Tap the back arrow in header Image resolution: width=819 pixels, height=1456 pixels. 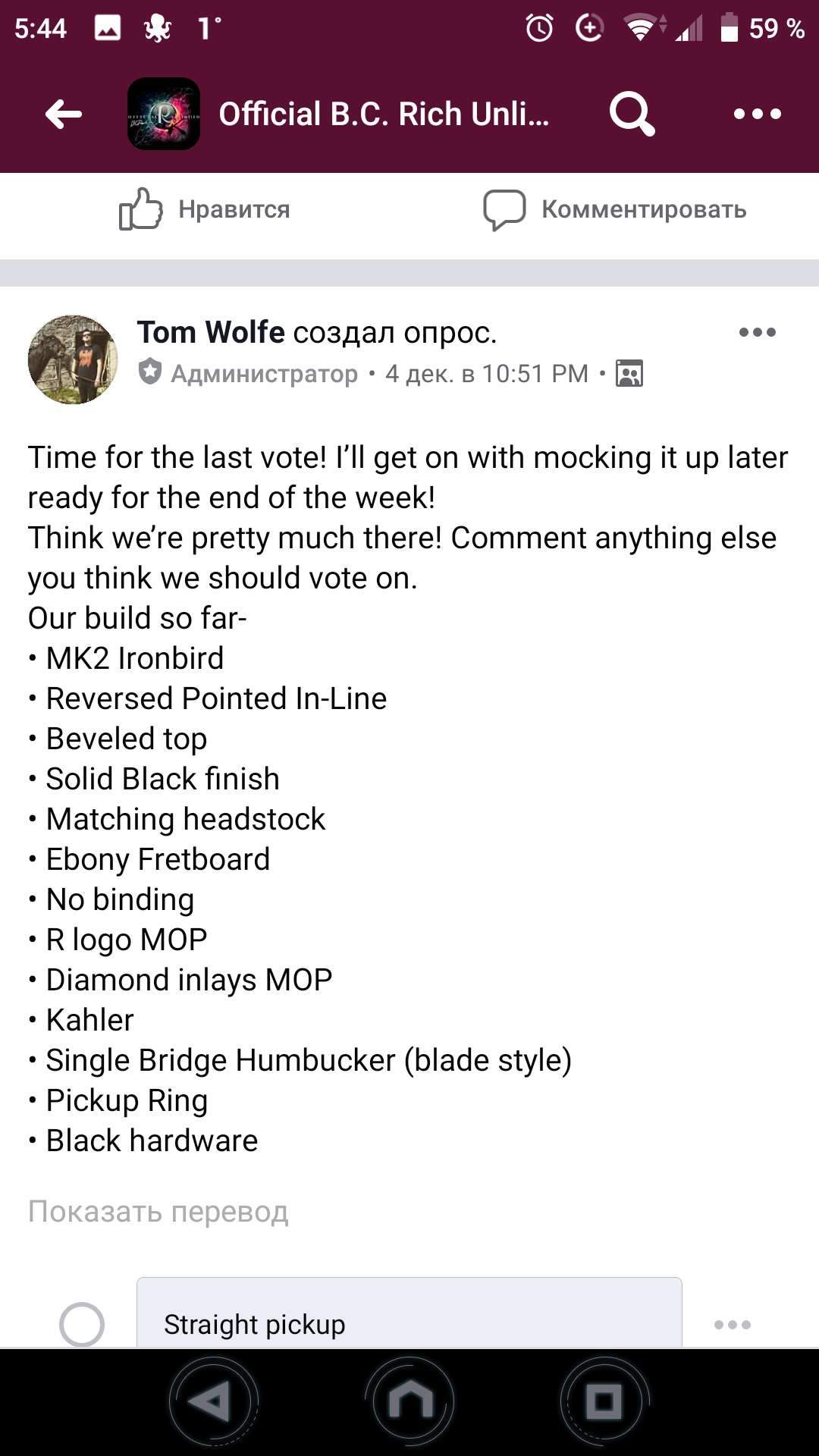coord(64,115)
